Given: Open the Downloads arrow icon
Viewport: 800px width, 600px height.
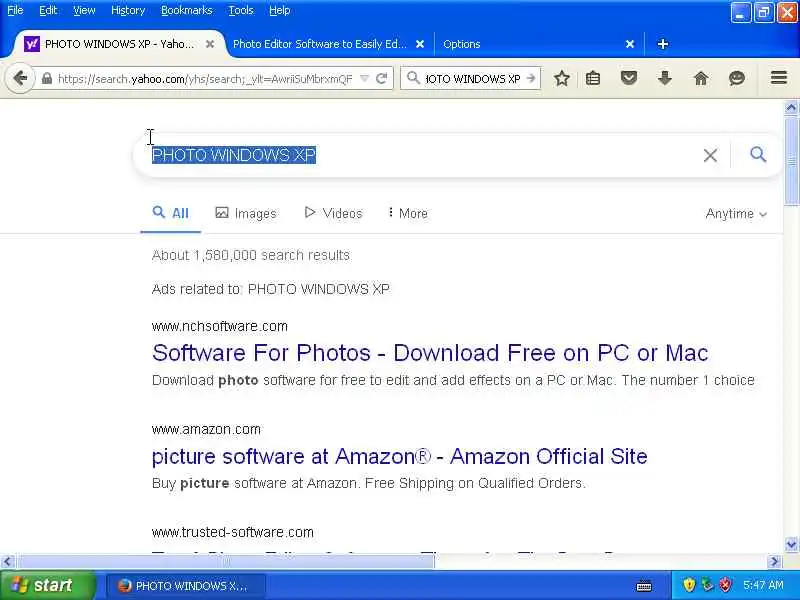Looking at the screenshot, I should (x=665, y=79).
